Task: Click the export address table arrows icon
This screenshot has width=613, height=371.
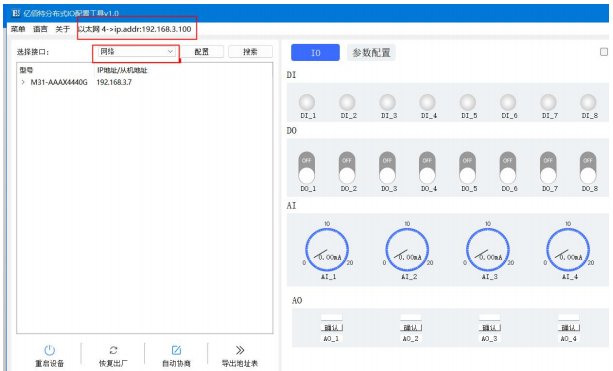Action: pyautogui.click(x=240, y=350)
